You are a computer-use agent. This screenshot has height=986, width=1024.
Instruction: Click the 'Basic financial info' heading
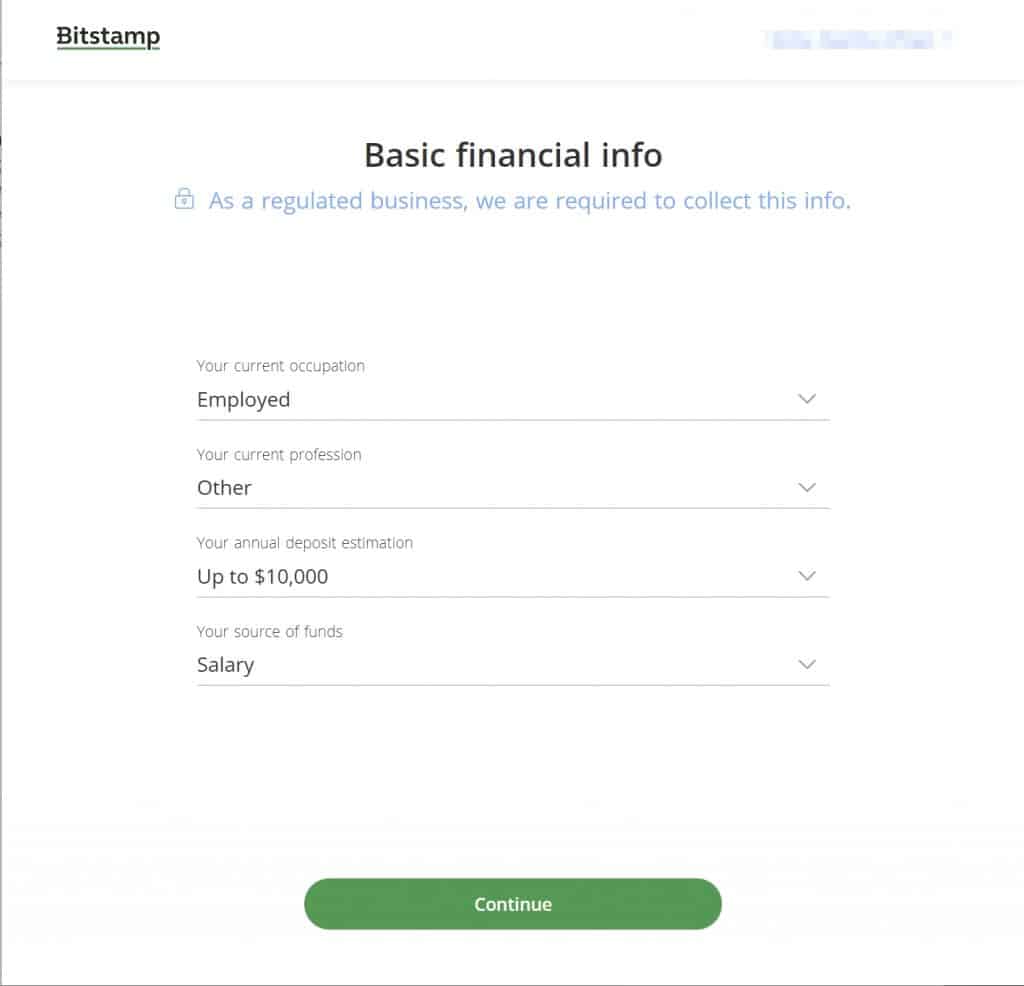tap(512, 156)
